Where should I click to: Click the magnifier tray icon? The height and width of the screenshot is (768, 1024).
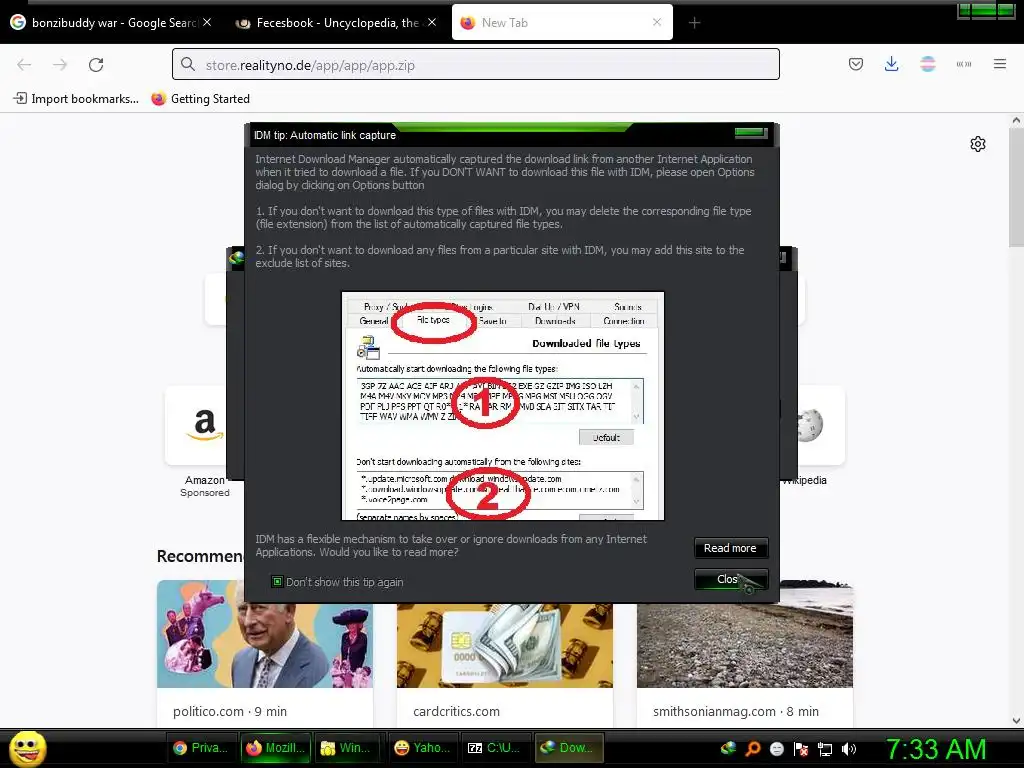pos(752,748)
